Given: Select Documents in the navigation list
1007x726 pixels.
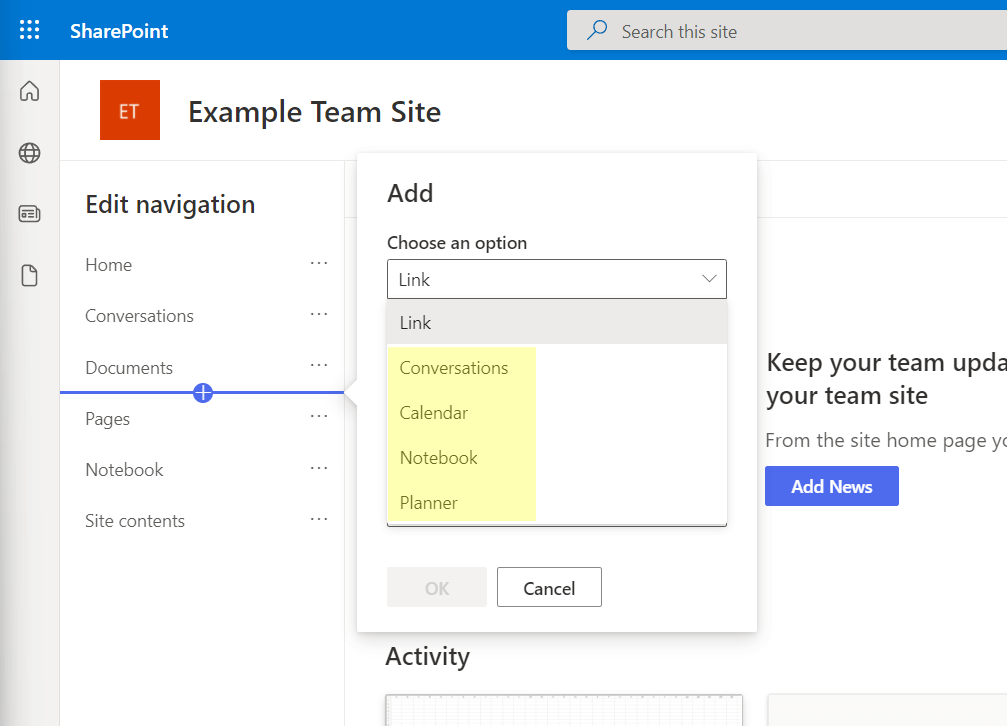Looking at the screenshot, I should 129,367.
